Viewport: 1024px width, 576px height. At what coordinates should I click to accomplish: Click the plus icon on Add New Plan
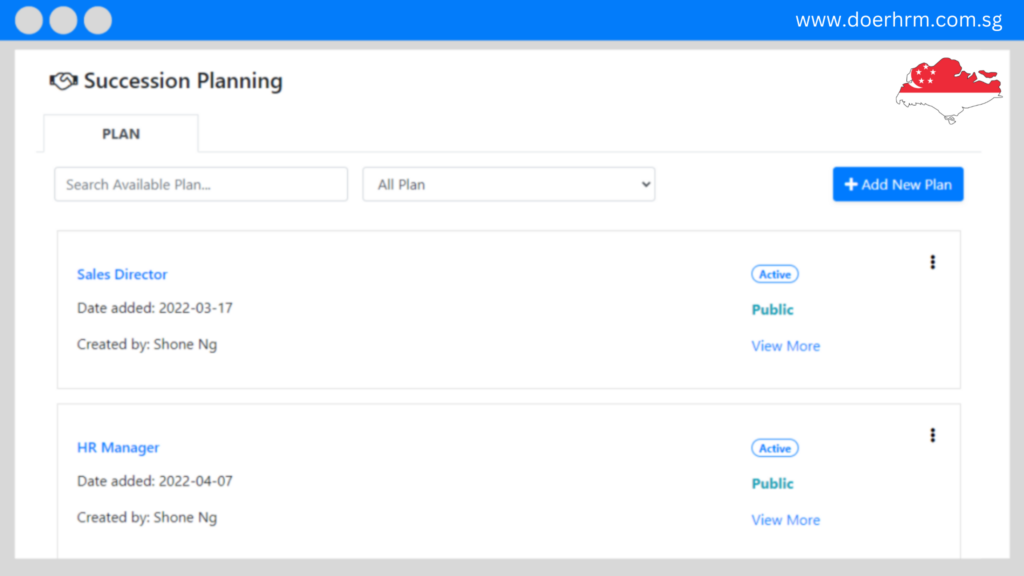(850, 184)
